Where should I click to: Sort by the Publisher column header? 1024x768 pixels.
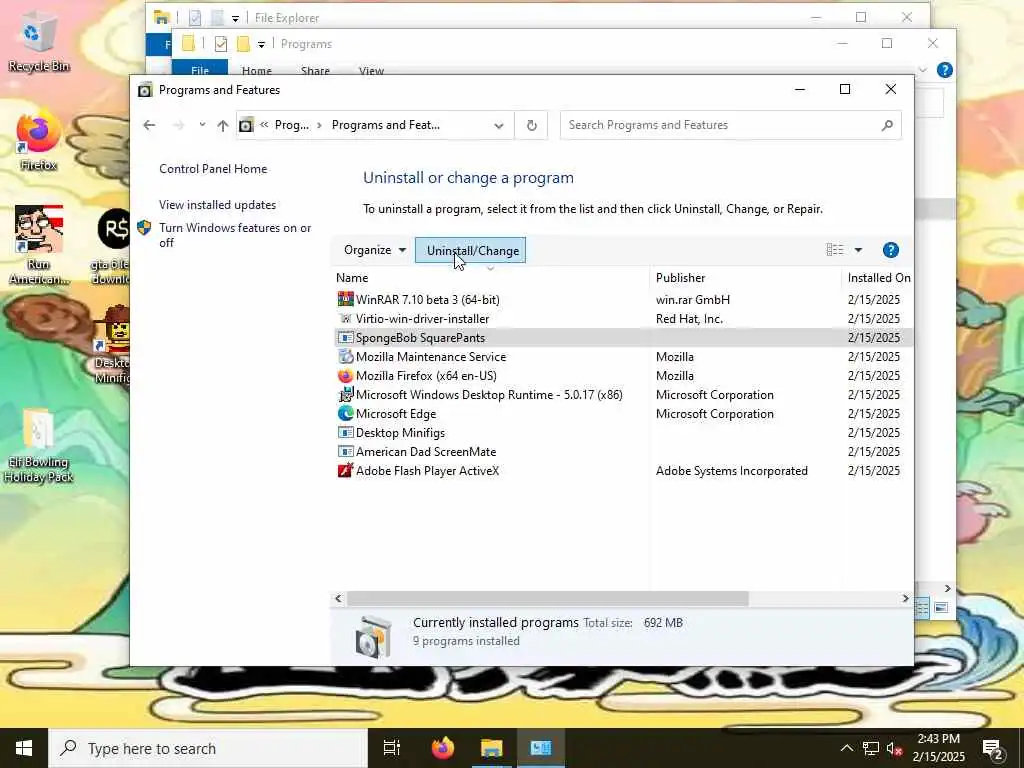click(746, 278)
